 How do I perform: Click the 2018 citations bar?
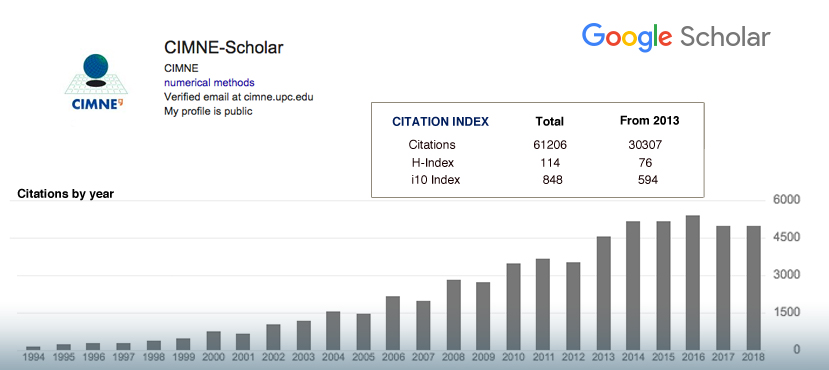point(753,288)
